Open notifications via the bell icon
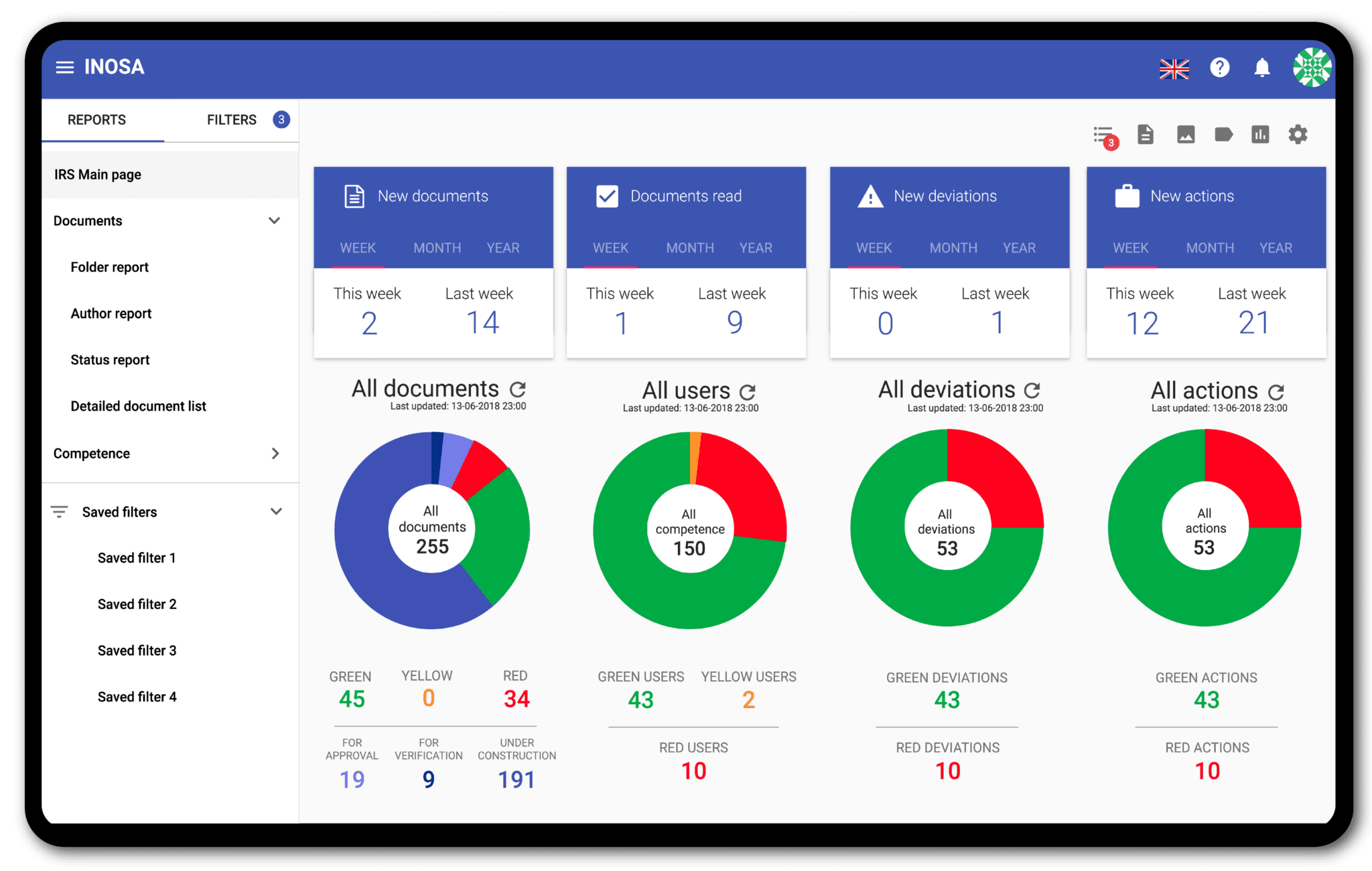 point(1262,68)
